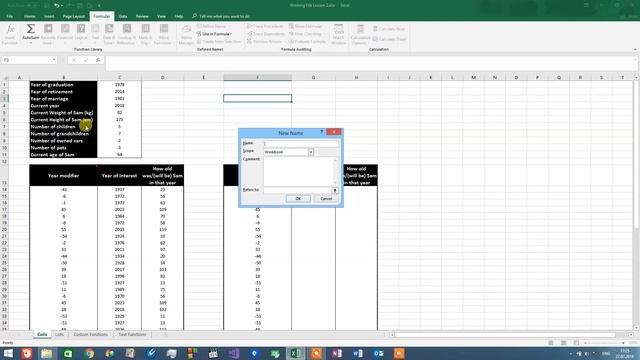This screenshot has height=360, width=640.
Task: Switch to the Review ribbon tab
Action: point(142,16)
